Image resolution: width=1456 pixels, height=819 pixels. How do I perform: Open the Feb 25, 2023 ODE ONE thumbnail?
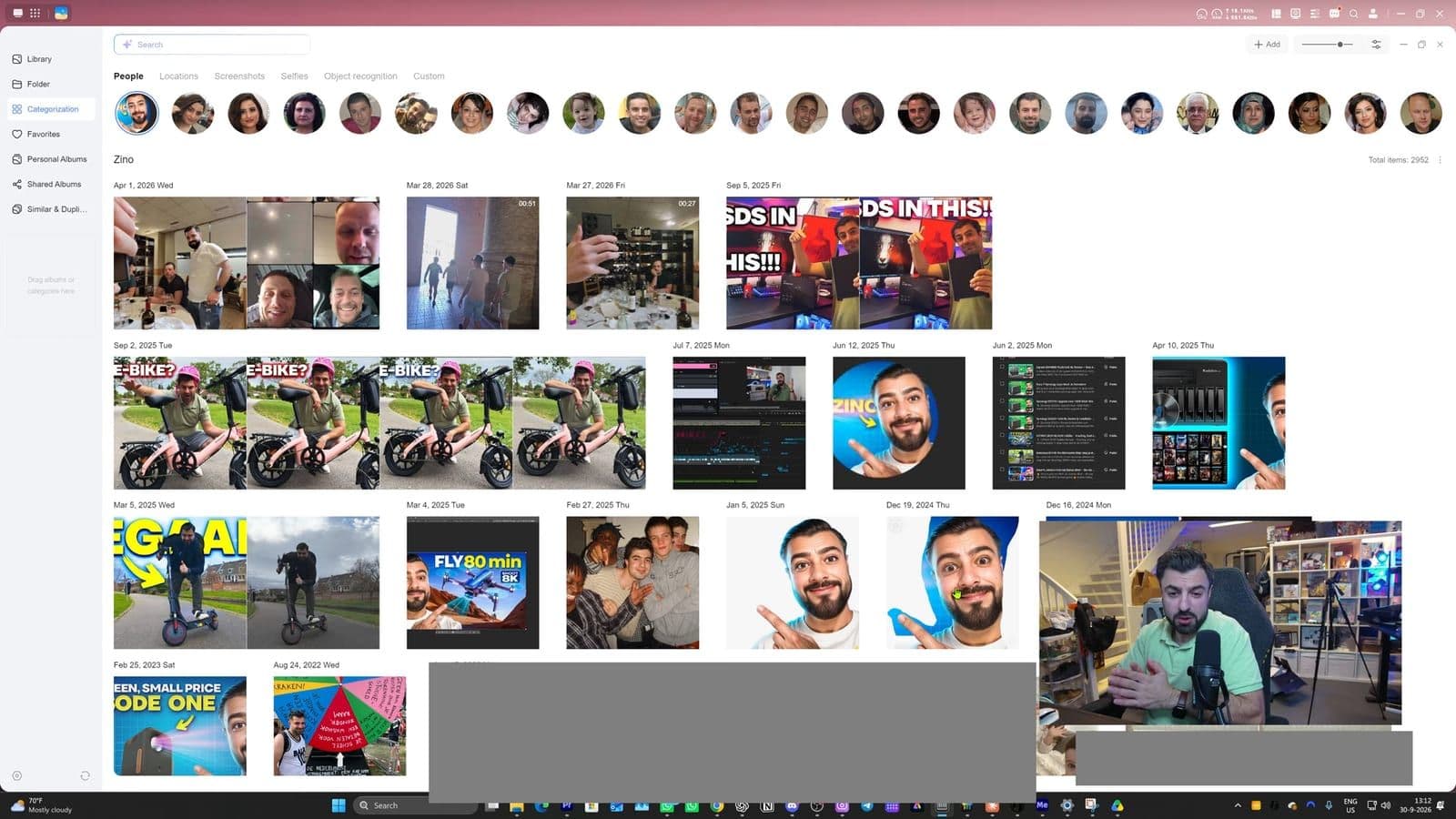179,726
